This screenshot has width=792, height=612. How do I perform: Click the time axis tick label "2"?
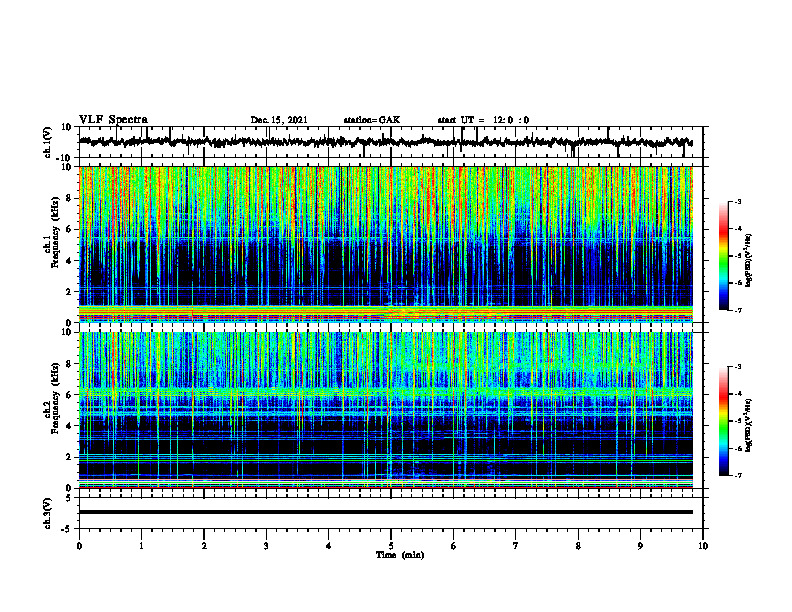coord(204,546)
